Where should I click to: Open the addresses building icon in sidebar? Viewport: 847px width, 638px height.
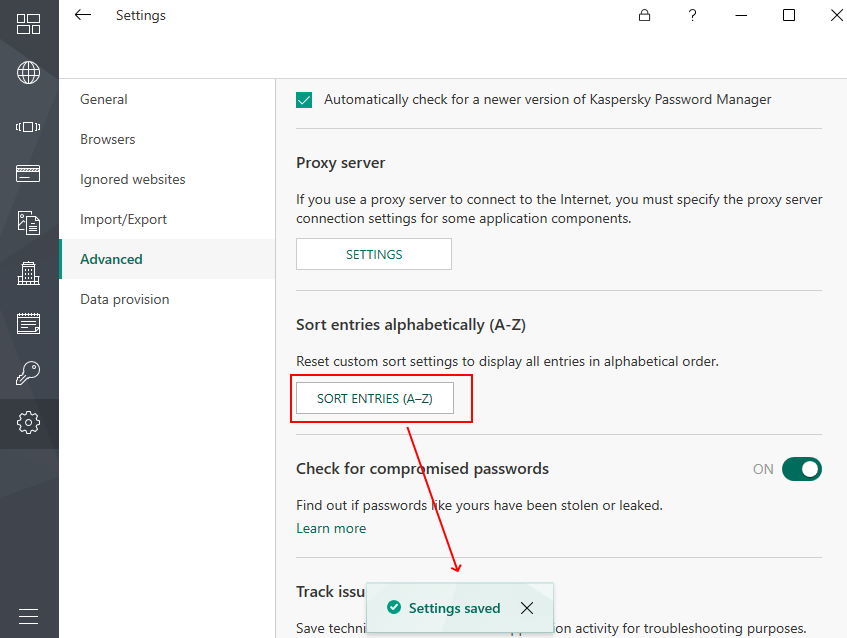click(28, 272)
